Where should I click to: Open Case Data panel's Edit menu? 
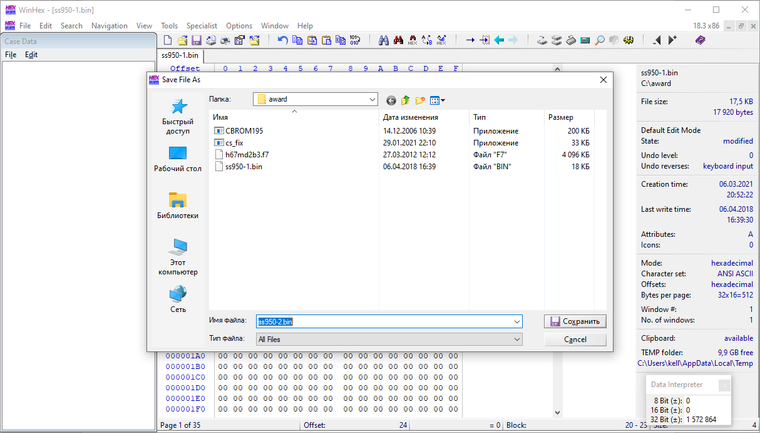[x=31, y=55]
